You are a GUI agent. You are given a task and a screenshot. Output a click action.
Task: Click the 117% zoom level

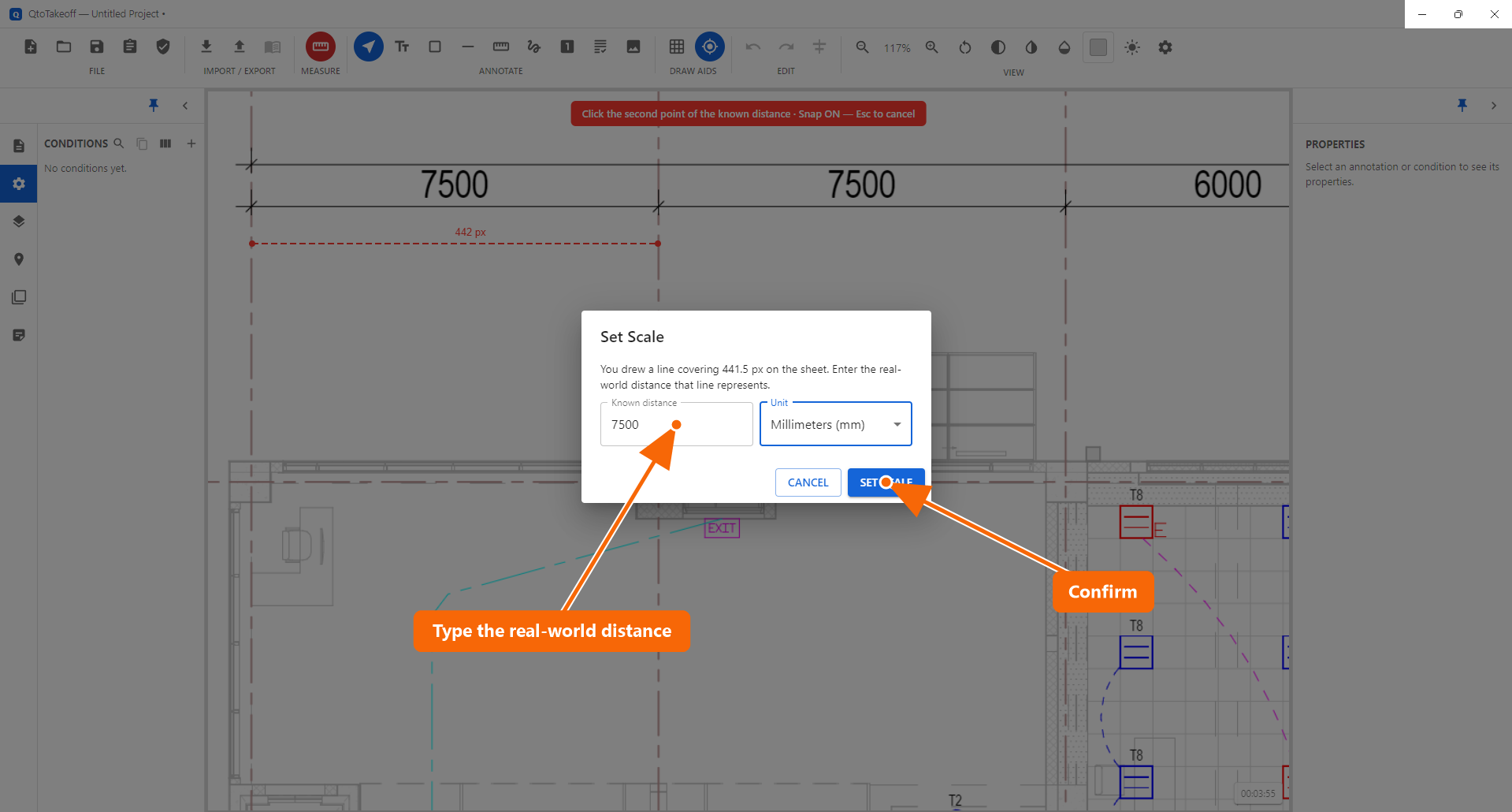(897, 48)
